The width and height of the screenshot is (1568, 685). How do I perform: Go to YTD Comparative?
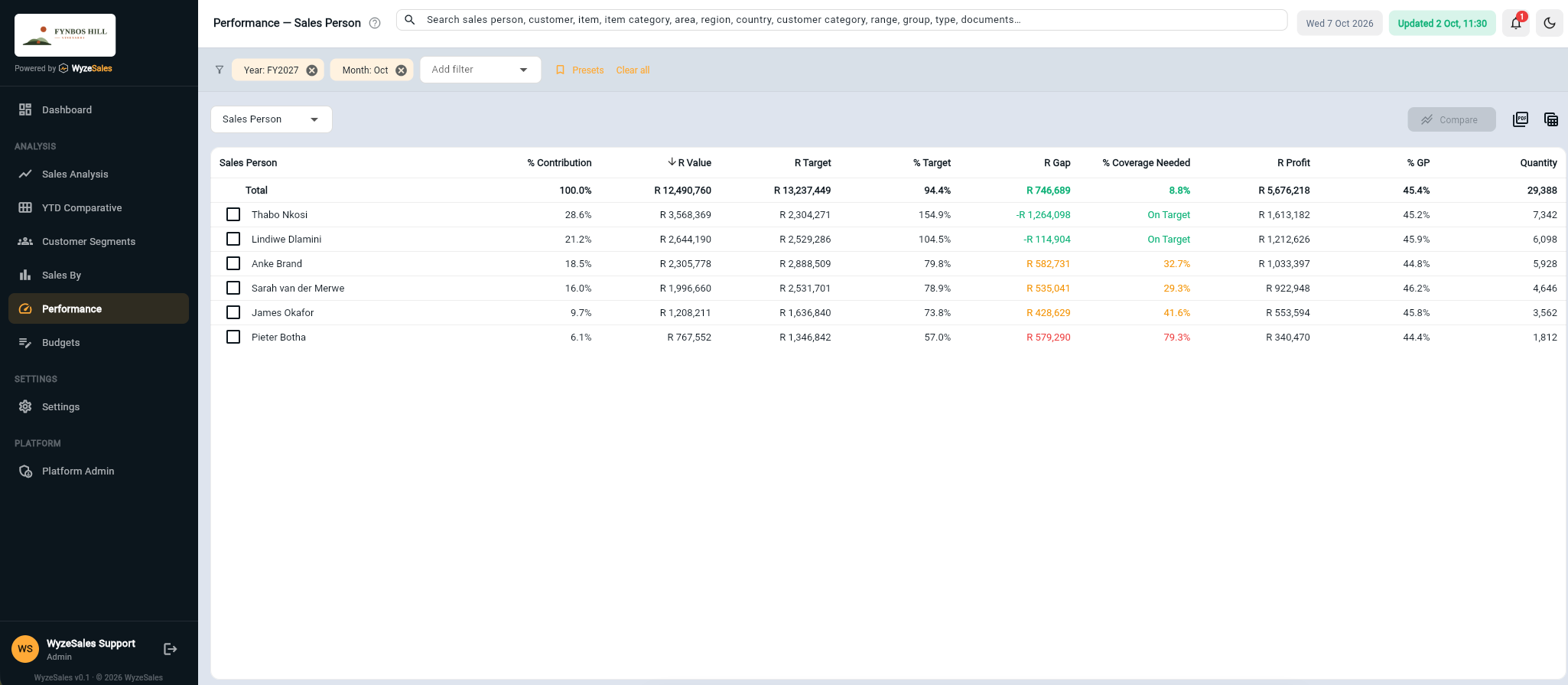pos(99,207)
